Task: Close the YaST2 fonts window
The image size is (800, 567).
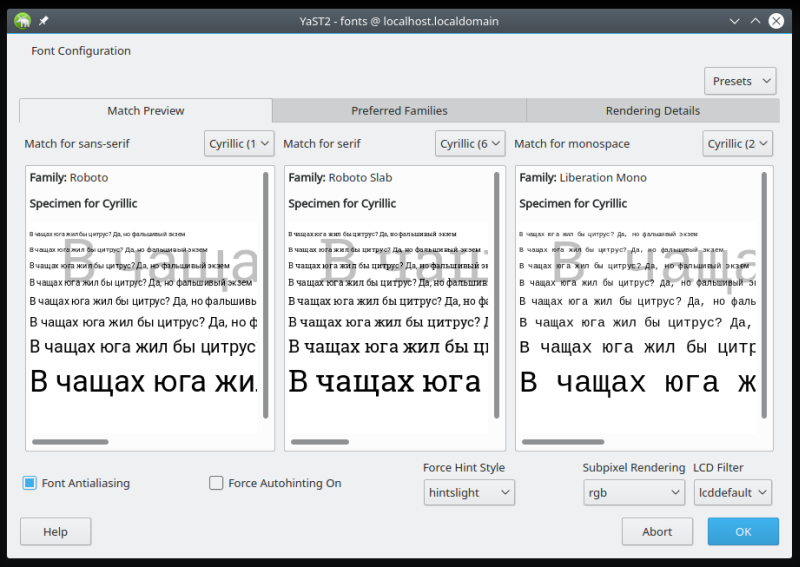Action: pyautogui.click(x=776, y=21)
